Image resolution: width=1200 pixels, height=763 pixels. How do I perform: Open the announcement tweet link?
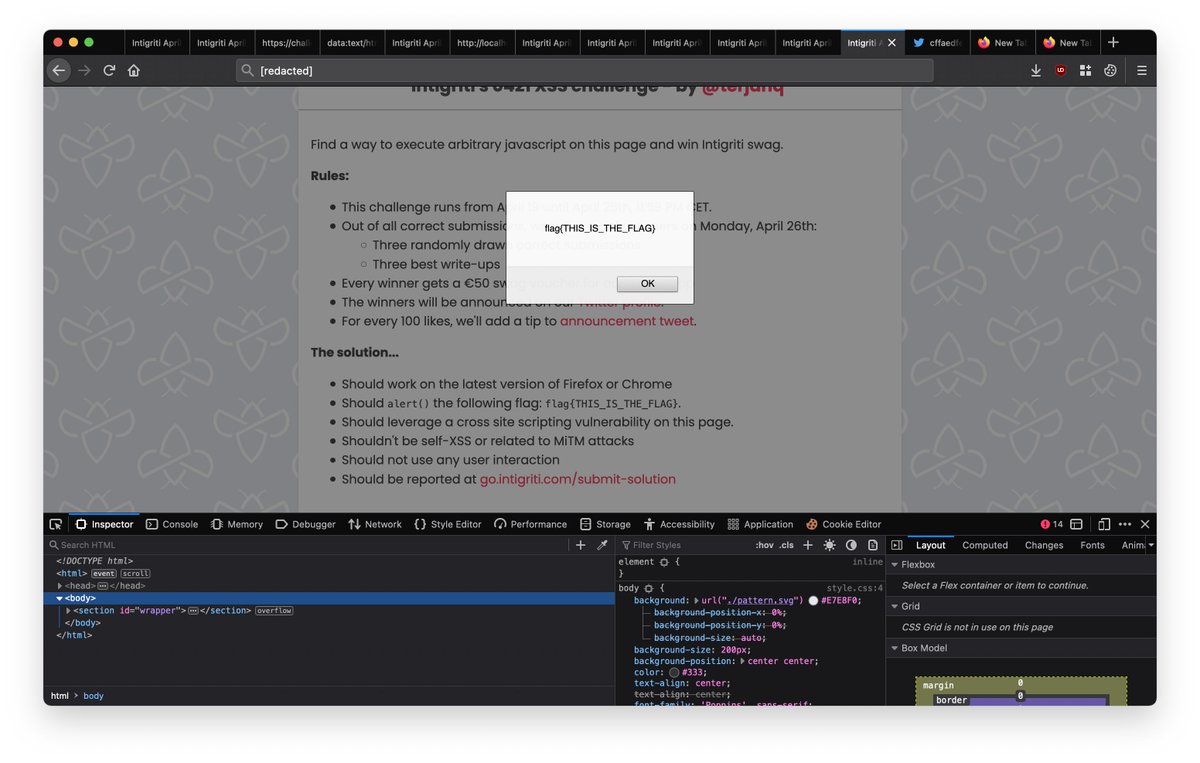(626, 321)
